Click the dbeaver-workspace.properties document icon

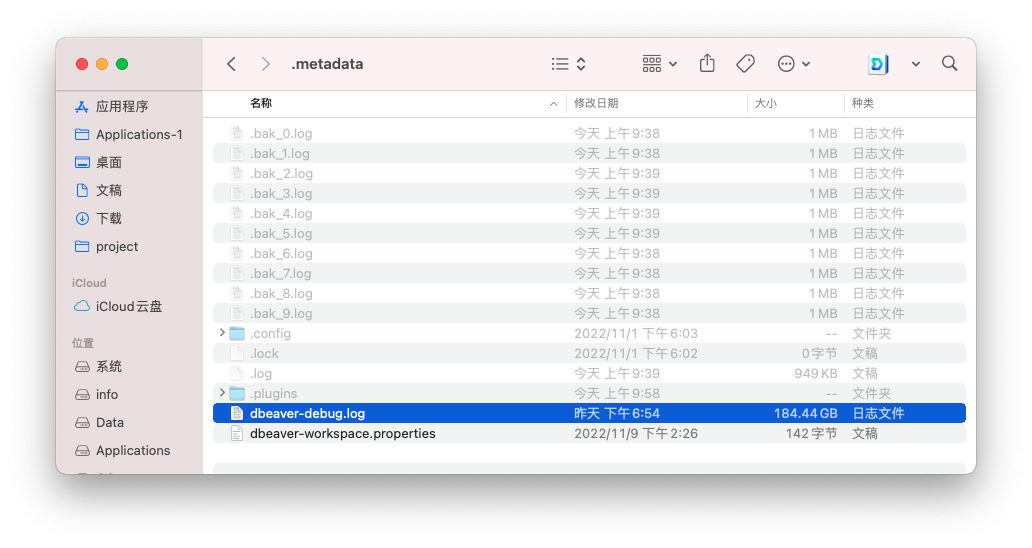(x=237, y=434)
